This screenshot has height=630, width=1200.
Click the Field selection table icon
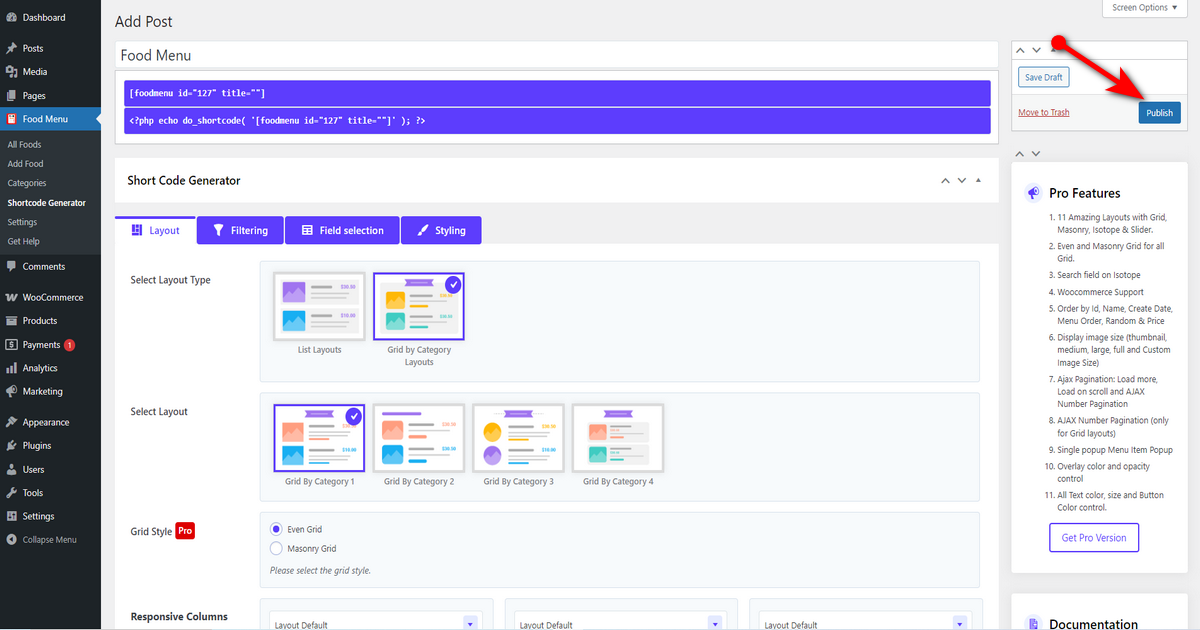pos(307,230)
